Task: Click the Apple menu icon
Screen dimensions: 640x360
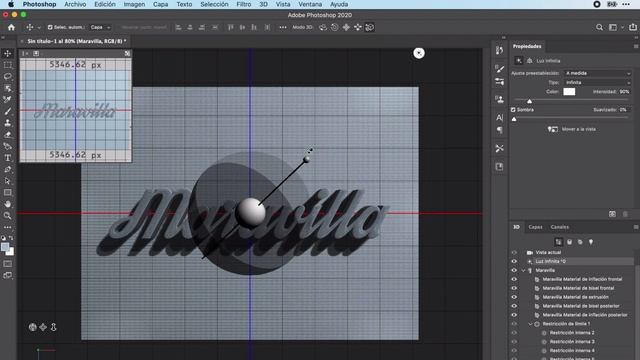Action: tap(11, 4)
